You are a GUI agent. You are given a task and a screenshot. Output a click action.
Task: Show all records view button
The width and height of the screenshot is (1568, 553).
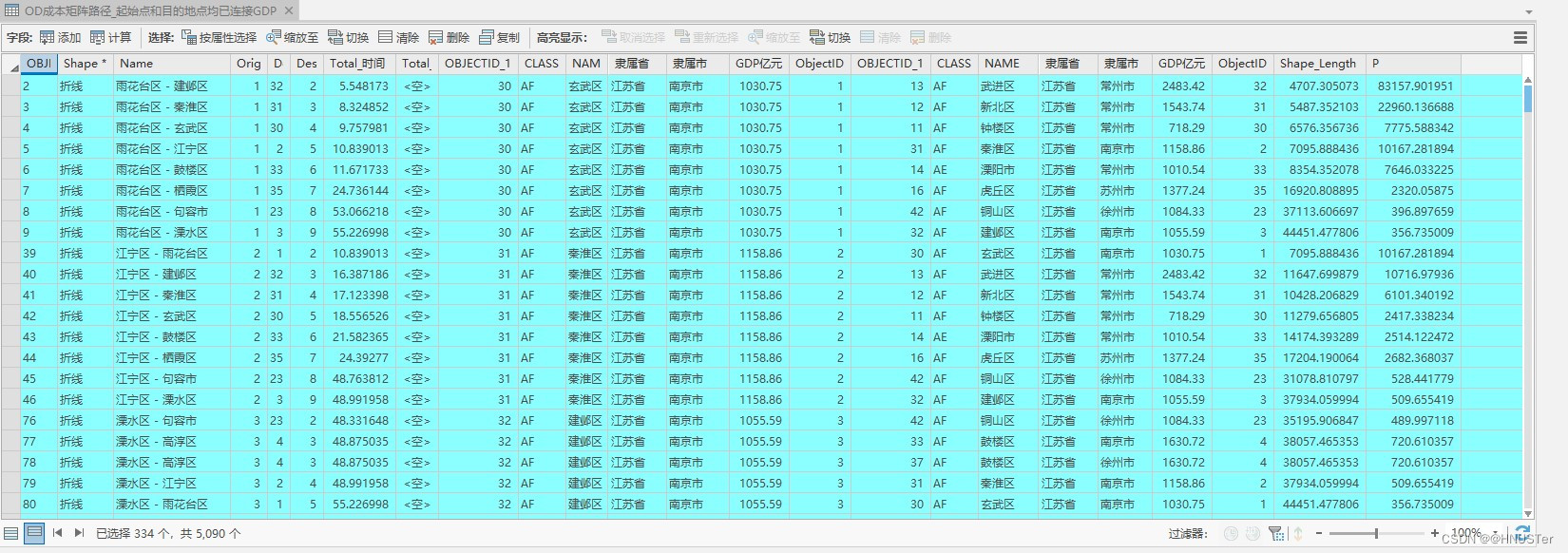pos(11,533)
